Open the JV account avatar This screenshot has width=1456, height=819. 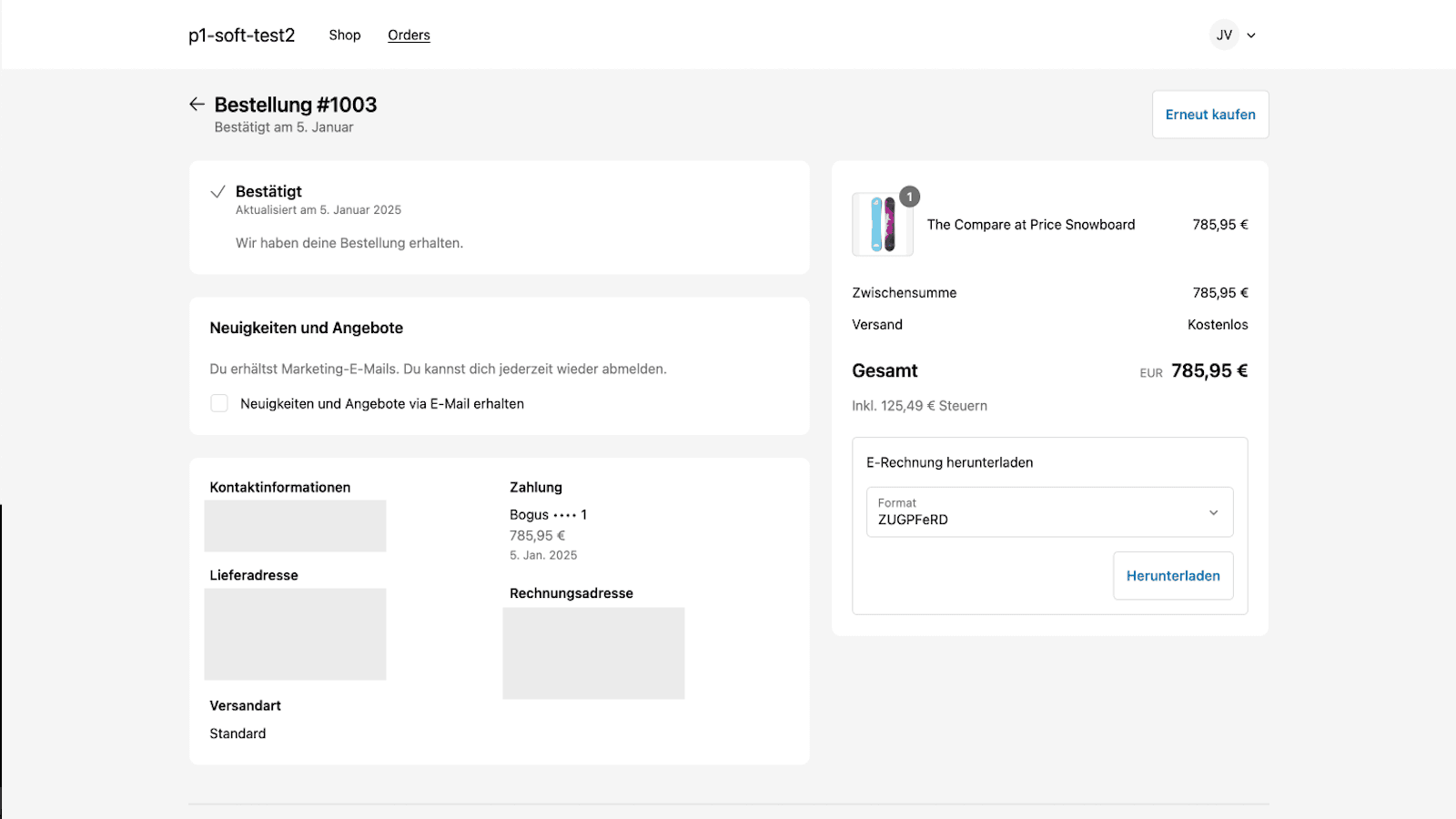[x=1223, y=35]
